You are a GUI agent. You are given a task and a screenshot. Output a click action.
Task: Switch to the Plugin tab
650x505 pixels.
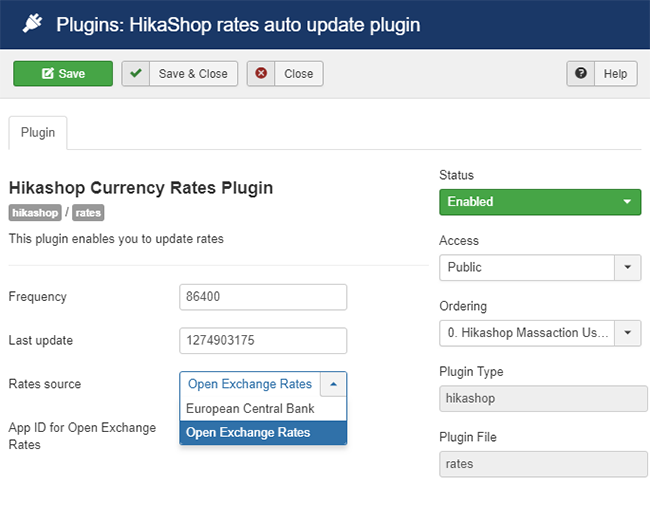point(38,133)
